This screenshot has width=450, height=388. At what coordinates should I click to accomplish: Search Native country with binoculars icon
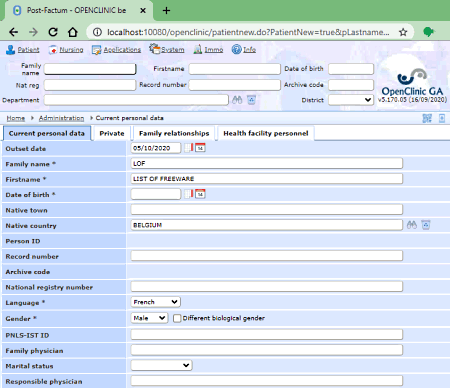point(412,225)
